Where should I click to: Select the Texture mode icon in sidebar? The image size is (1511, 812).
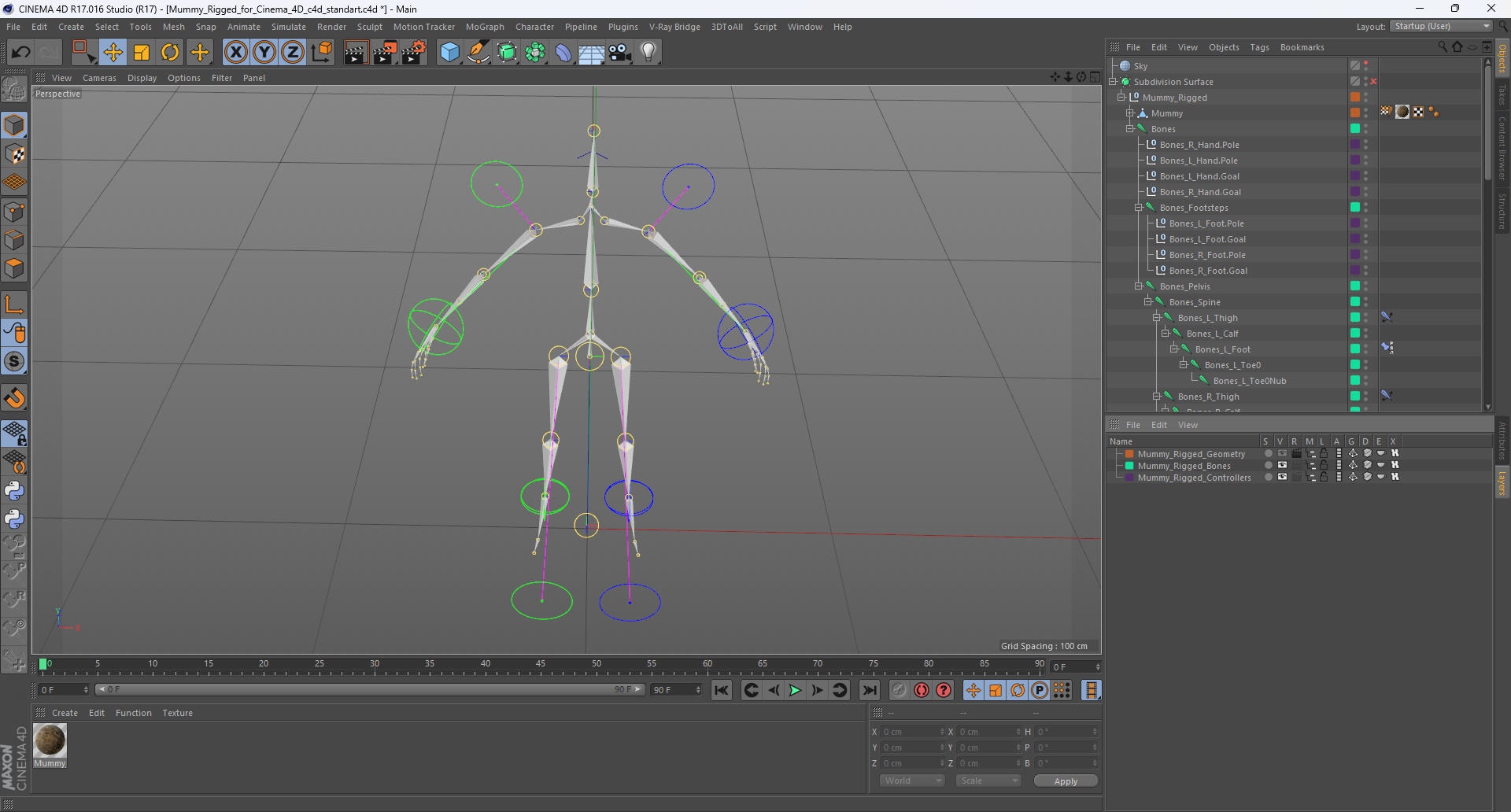pyautogui.click(x=14, y=154)
